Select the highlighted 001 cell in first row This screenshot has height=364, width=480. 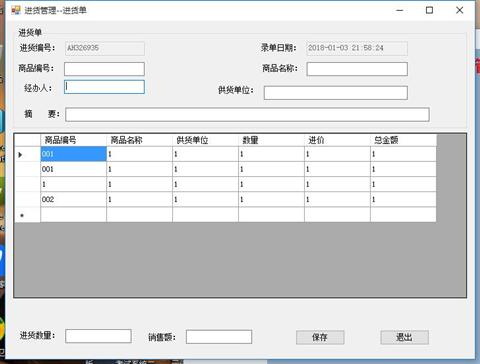coord(73,154)
